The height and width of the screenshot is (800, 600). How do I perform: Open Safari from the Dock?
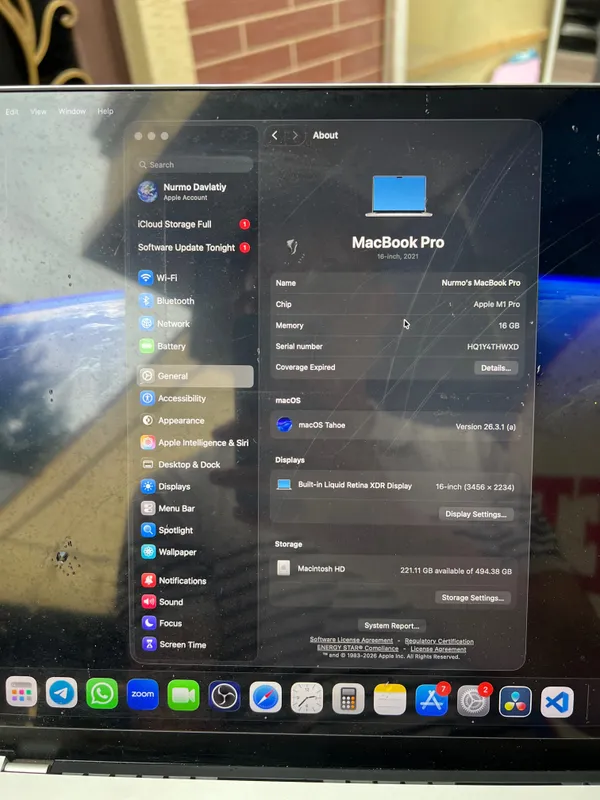click(x=265, y=697)
